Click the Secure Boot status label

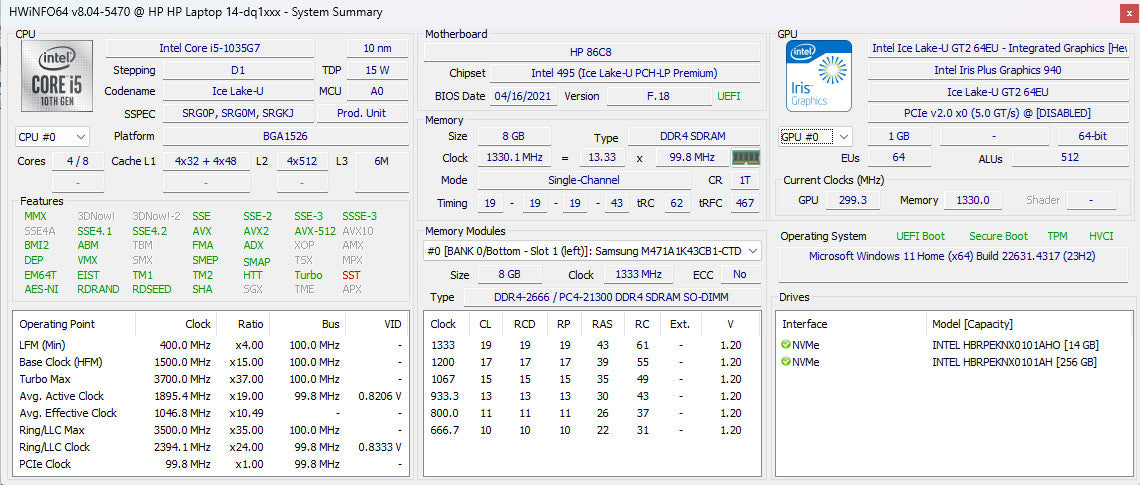tap(998, 236)
